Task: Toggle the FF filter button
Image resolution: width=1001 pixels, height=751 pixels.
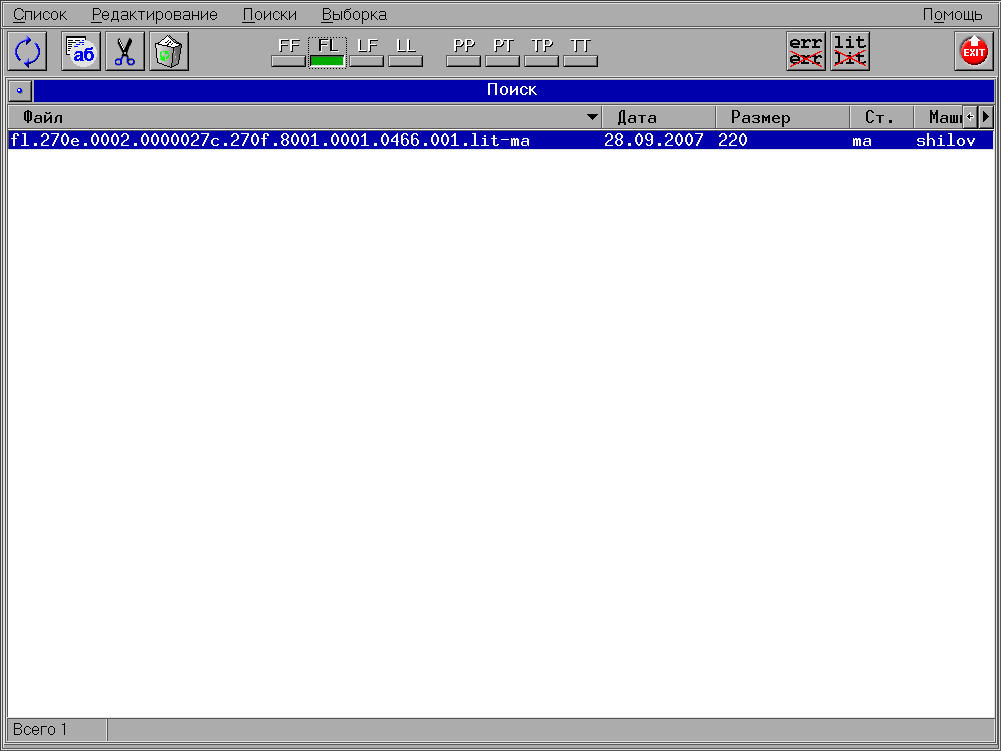Action: click(289, 52)
